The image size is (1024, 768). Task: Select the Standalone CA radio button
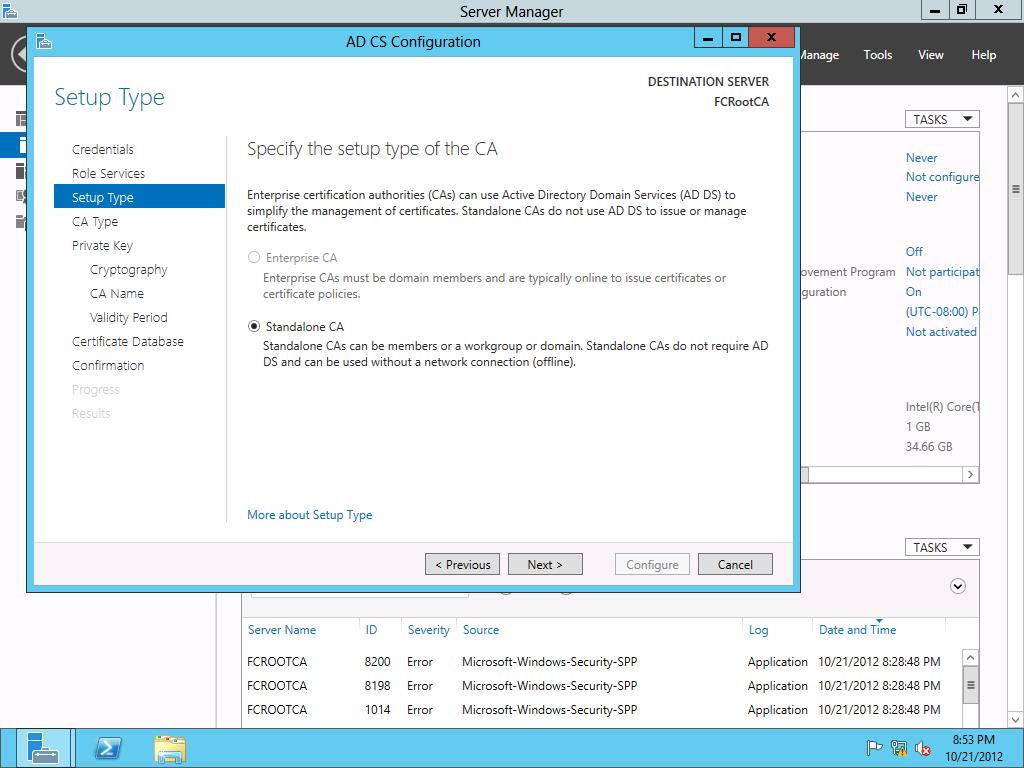[254, 327]
